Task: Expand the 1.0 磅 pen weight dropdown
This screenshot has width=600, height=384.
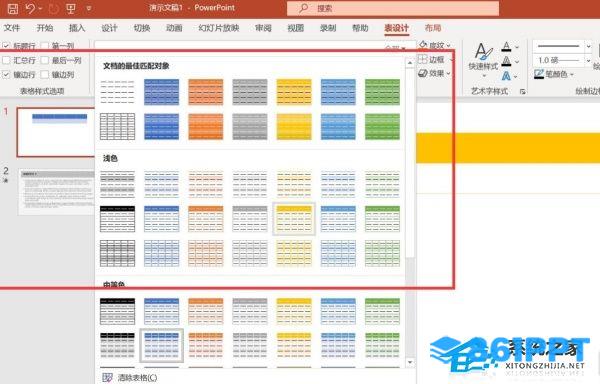Action: tap(589, 60)
